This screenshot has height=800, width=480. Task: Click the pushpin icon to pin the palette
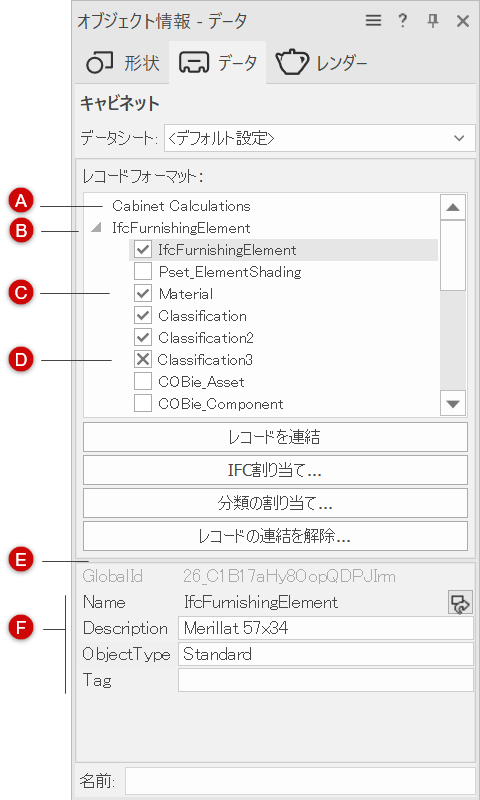pyautogui.click(x=433, y=21)
